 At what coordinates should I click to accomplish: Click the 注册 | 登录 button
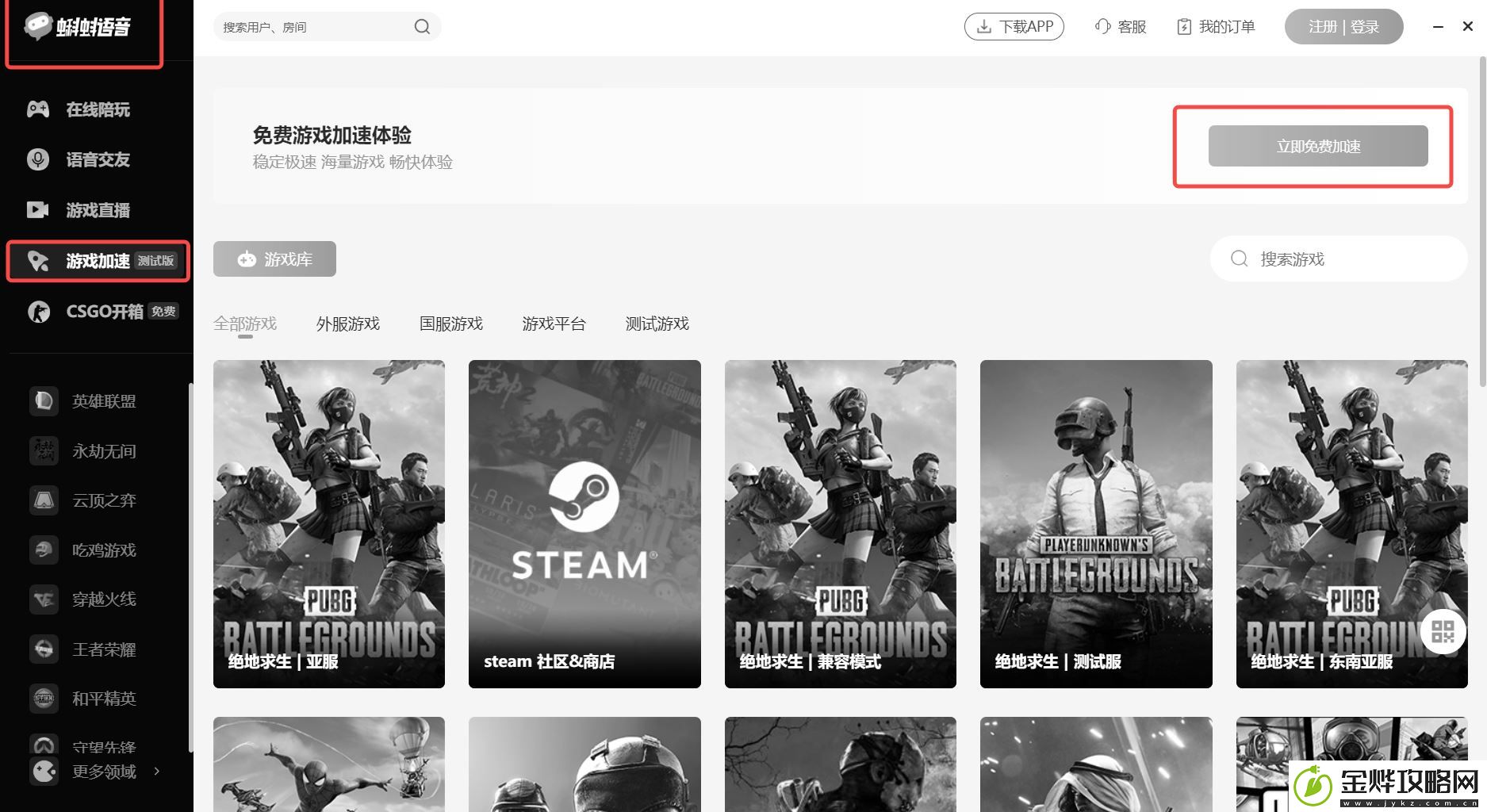point(1343,27)
